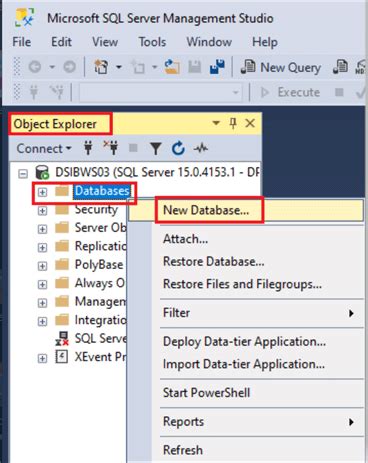Close the Object Explorer panel
368x463 pixels.
(250, 123)
